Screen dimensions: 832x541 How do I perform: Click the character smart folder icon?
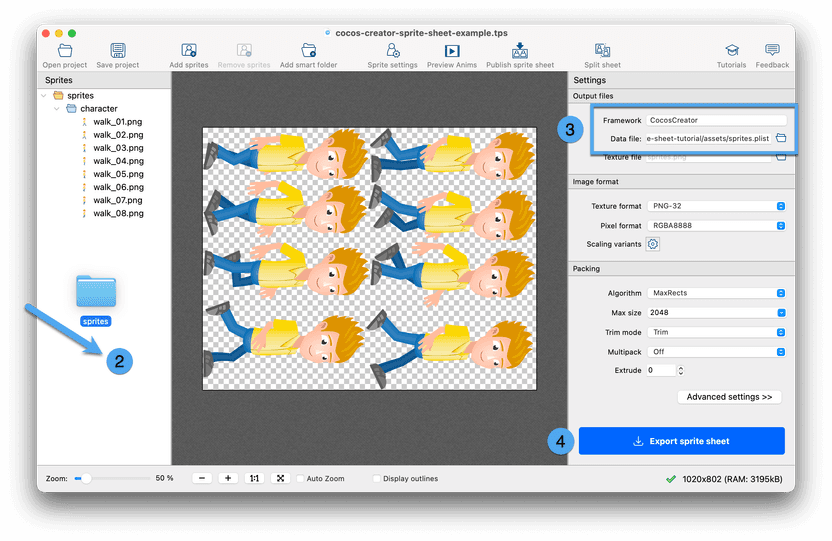tap(71, 108)
